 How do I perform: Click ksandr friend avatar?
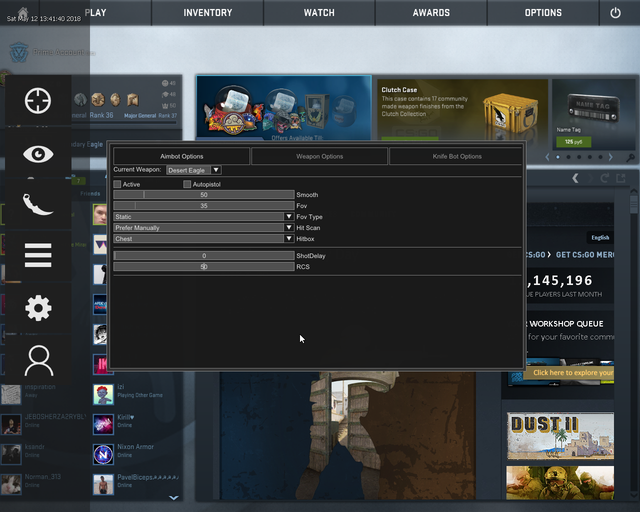(11, 454)
